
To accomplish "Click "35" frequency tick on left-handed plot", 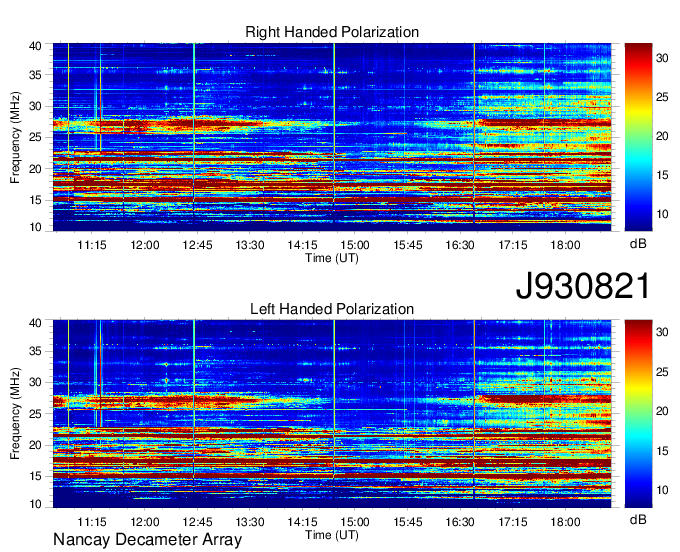I will [x=36, y=351].
